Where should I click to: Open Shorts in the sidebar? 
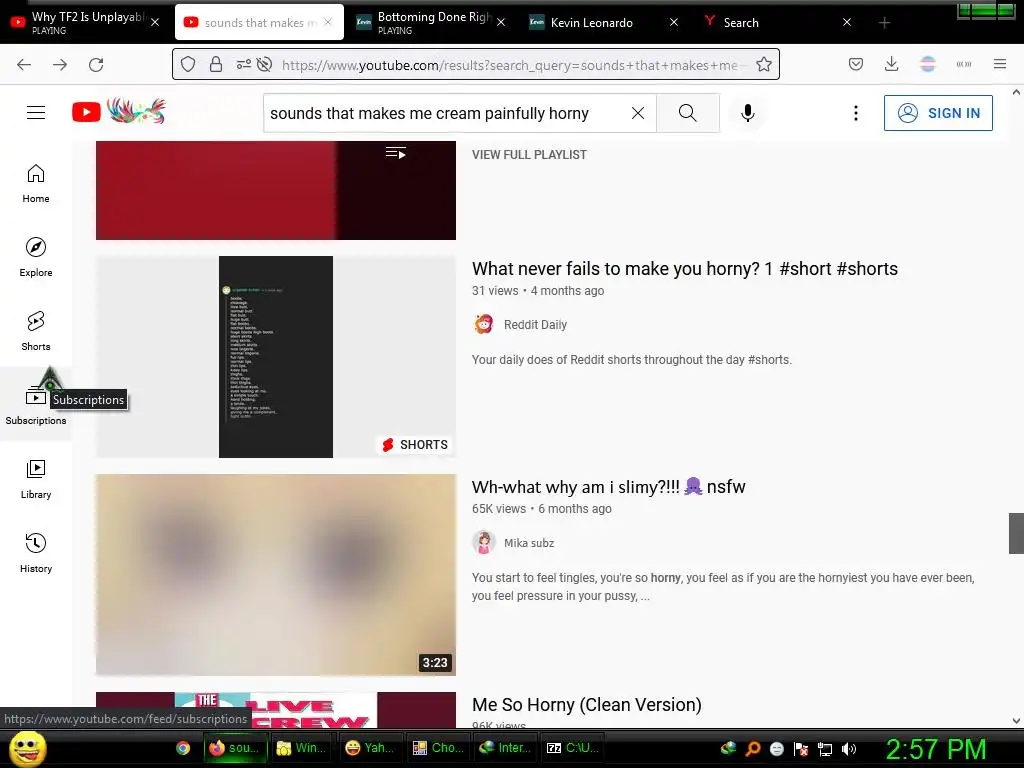(36, 331)
